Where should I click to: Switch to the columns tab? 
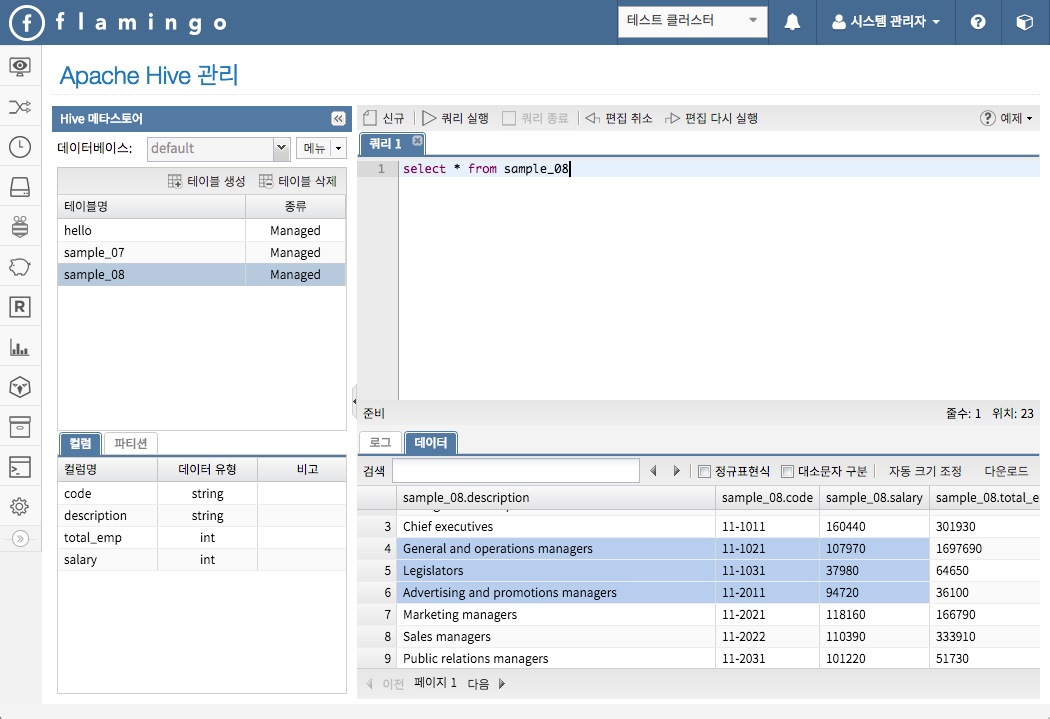(80, 444)
